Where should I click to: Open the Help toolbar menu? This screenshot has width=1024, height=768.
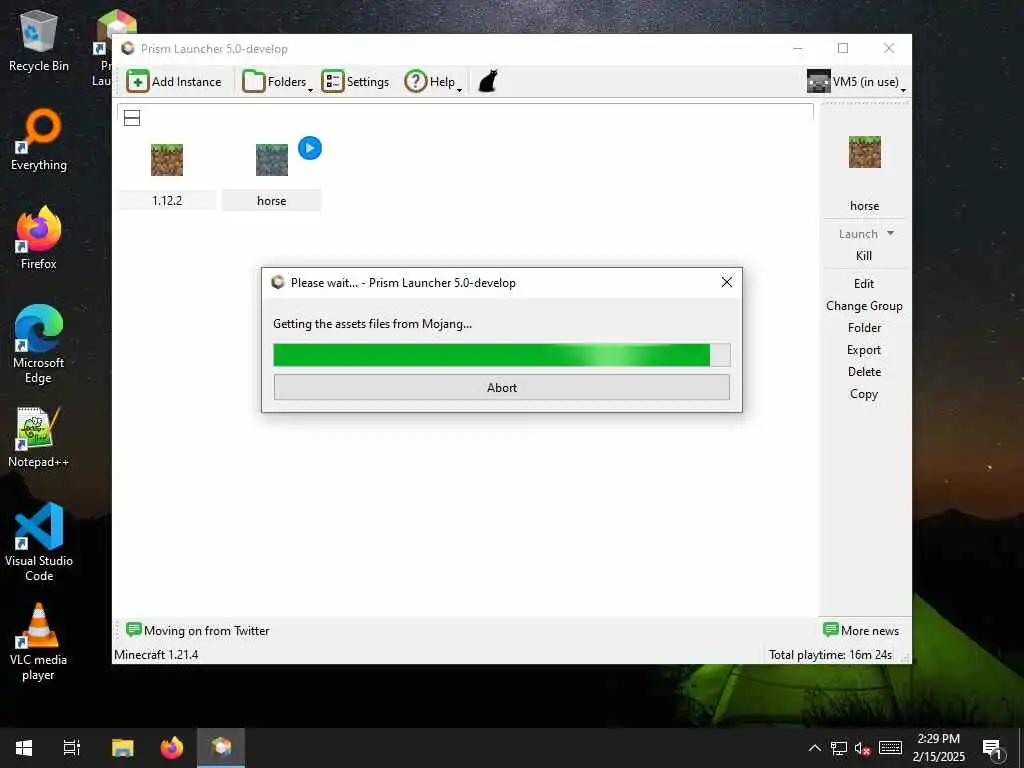pos(433,82)
